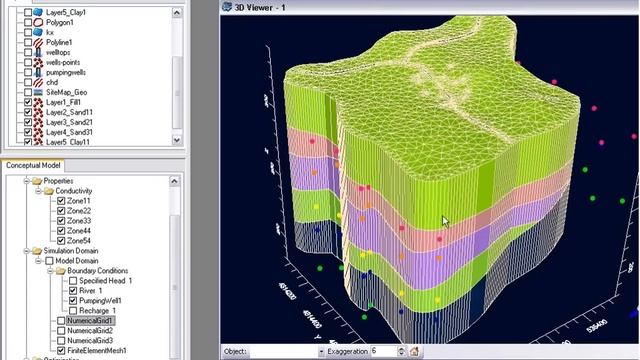Click the data tree vertical scrollbar thumb
This screenshot has width=640, height=360.
coord(177,92)
